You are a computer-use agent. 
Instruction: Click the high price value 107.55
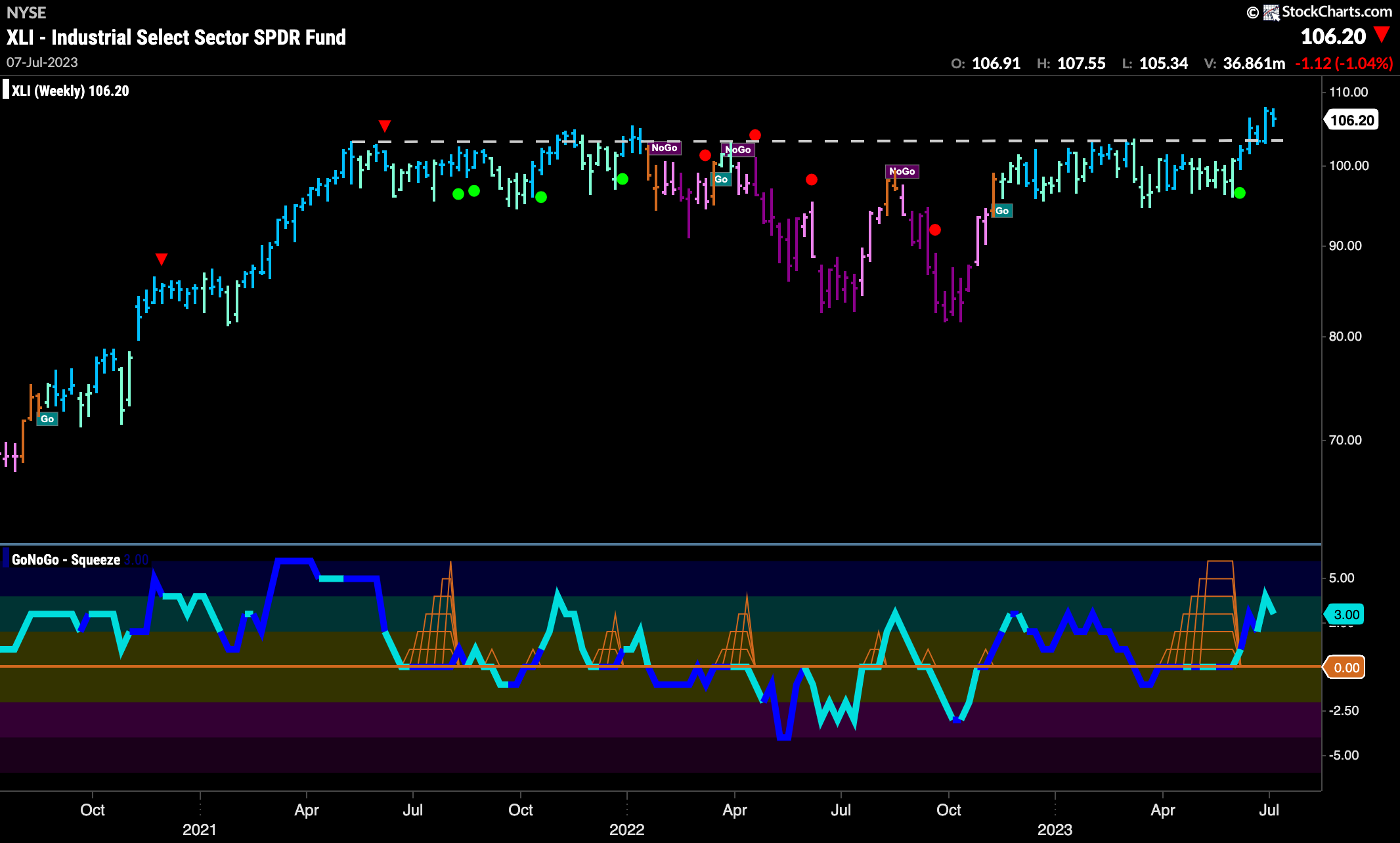[x=1082, y=64]
